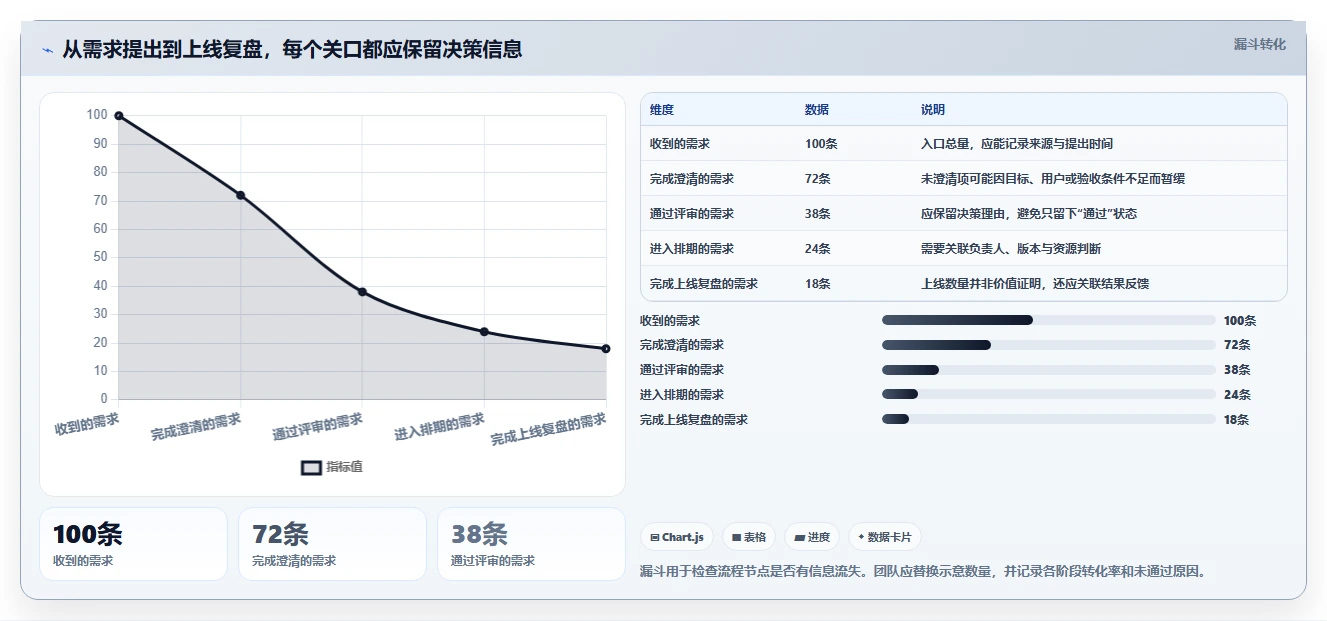This screenshot has height=621, width=1327.
Task: Click the footer note beginning 漏斗用于检查流程节点
Action: pyautogui.click(x=924, y=572)
